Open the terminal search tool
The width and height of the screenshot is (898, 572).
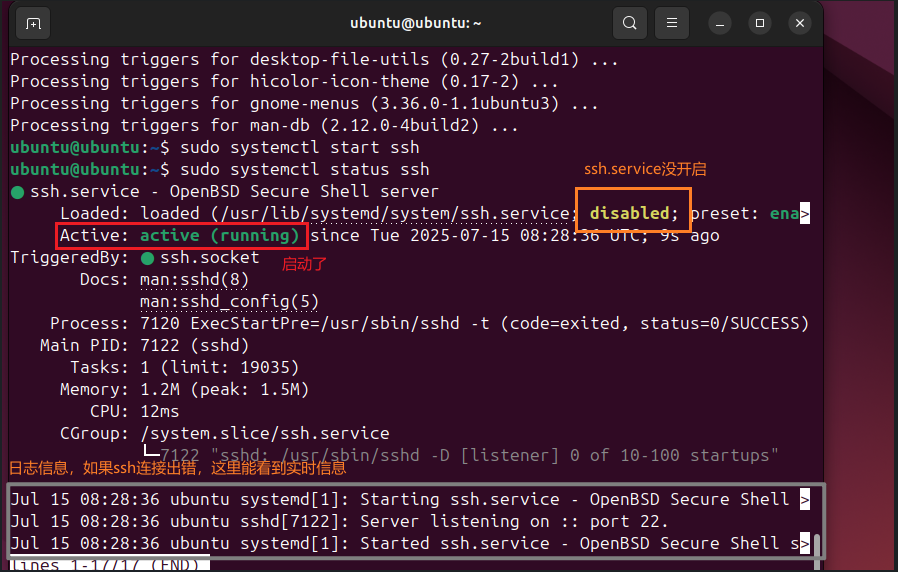click(x=629, y=23)
